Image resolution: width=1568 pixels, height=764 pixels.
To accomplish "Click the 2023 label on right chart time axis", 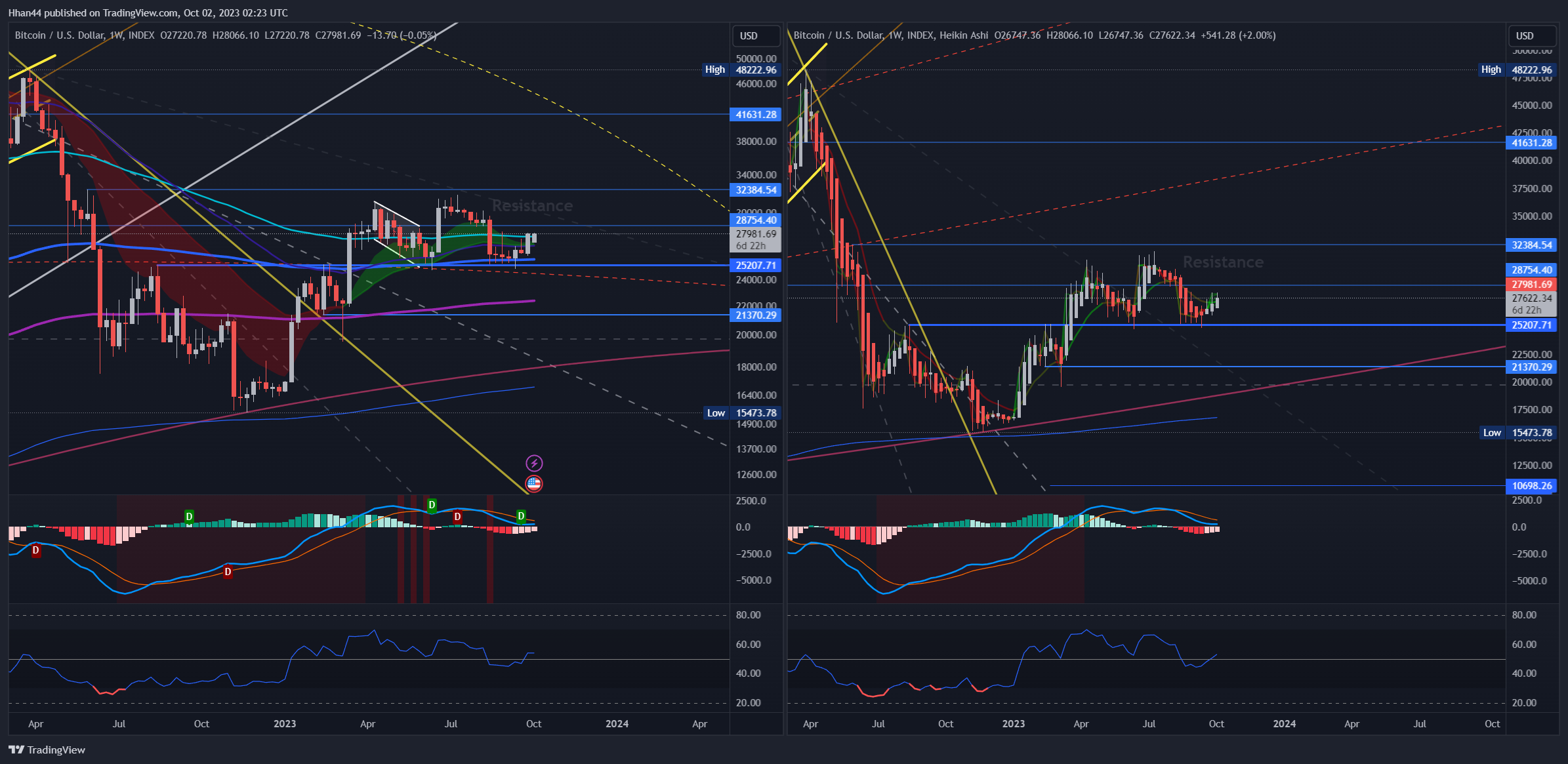I will pyautogui.click(x=1014, y=723).
